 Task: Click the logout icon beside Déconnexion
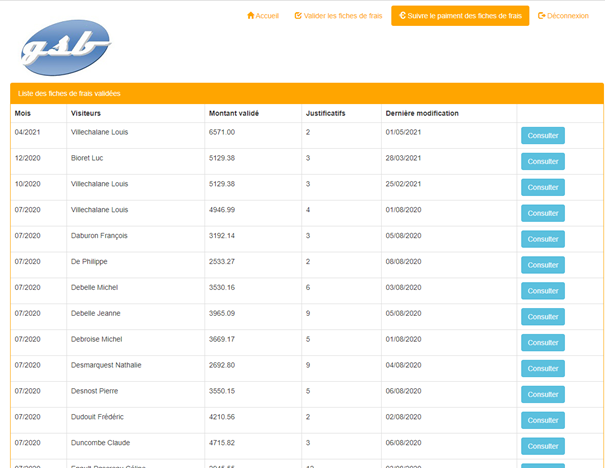[x=542, y=16]
